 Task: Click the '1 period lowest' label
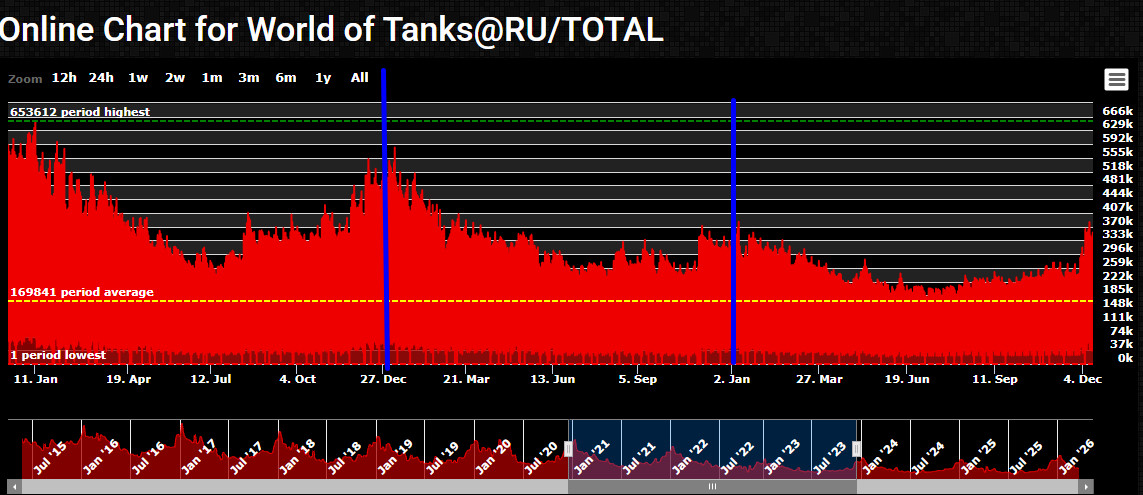click(58, 355)
